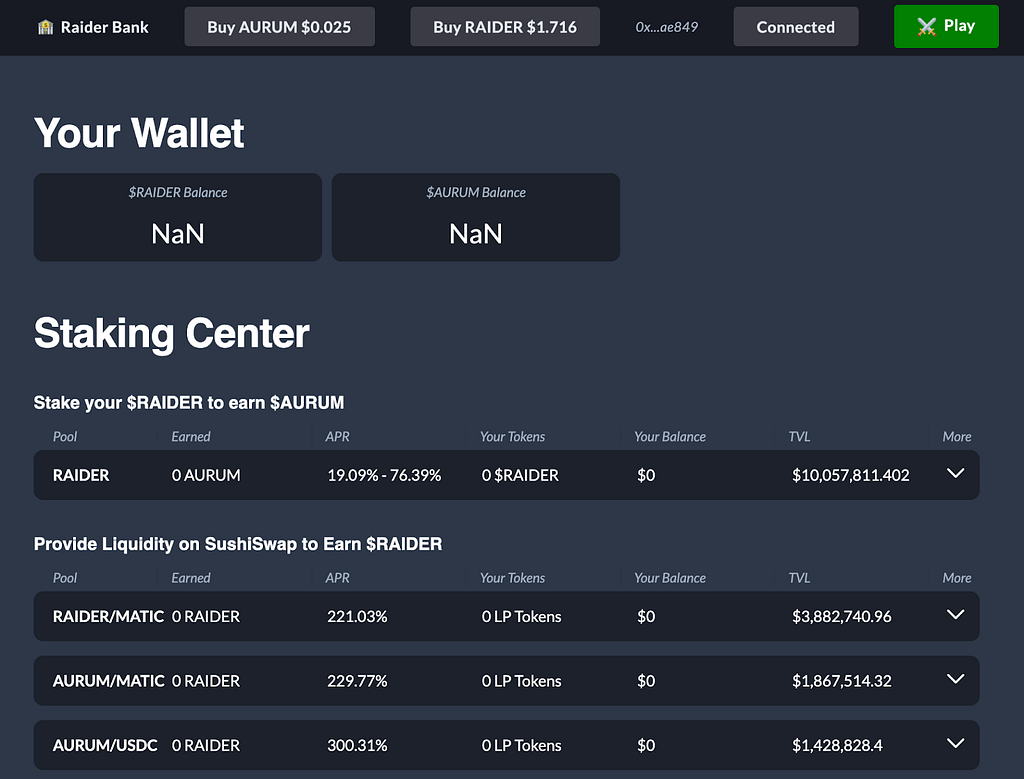Click the Buy RAIDER $1.716 button
Image resolution: width=1024 pixels, height=779 pixels.
505,27
